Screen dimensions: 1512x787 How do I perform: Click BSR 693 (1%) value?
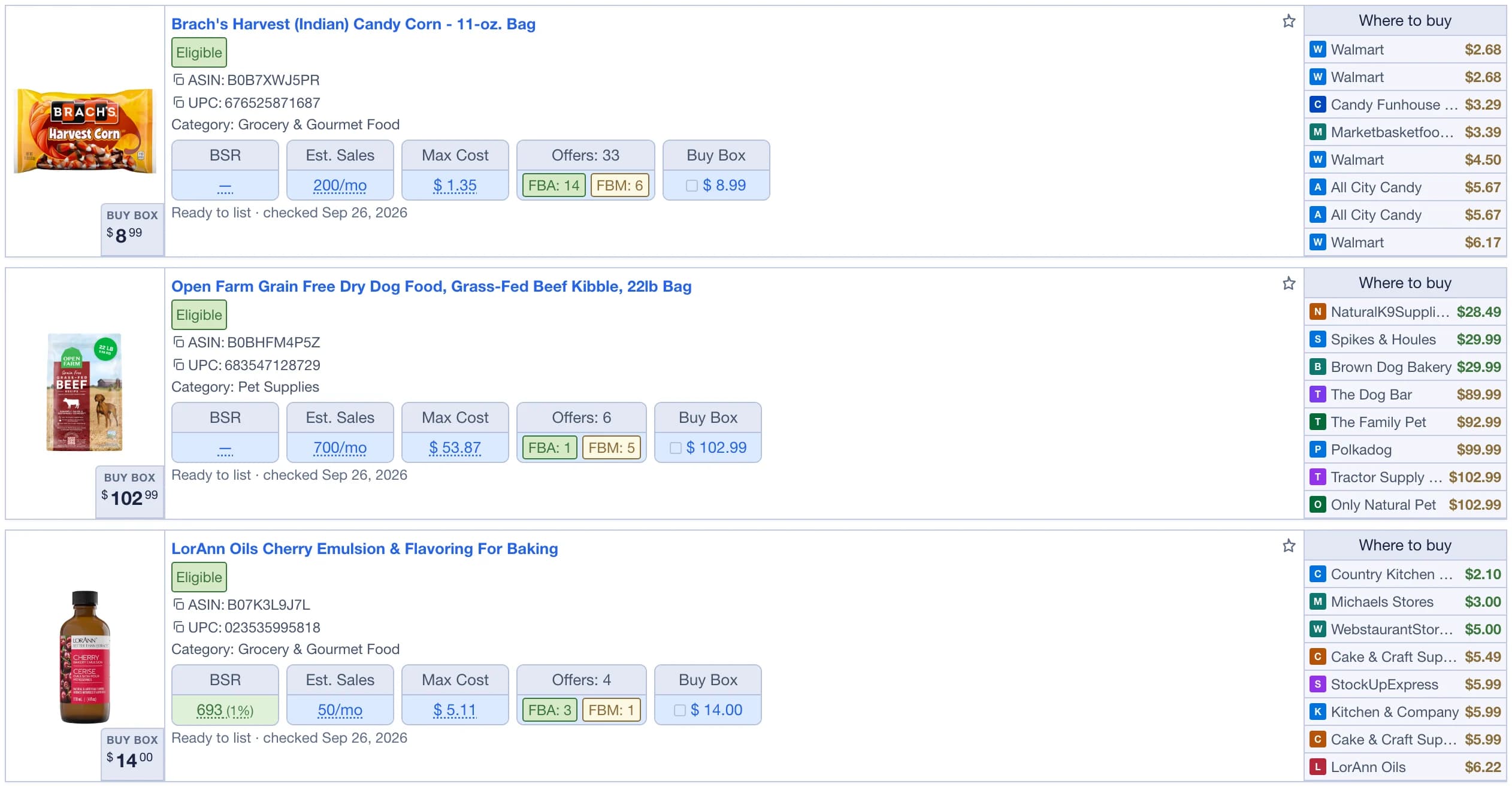[225, 710]
